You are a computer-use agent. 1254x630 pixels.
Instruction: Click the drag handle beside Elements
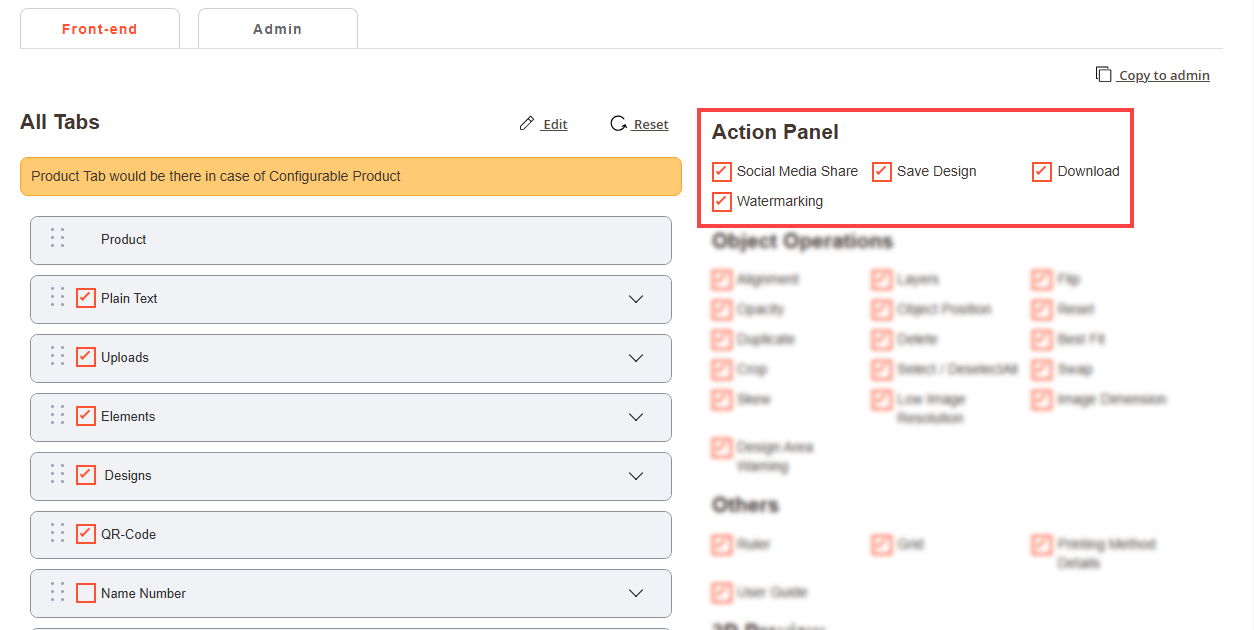point(58,416)
